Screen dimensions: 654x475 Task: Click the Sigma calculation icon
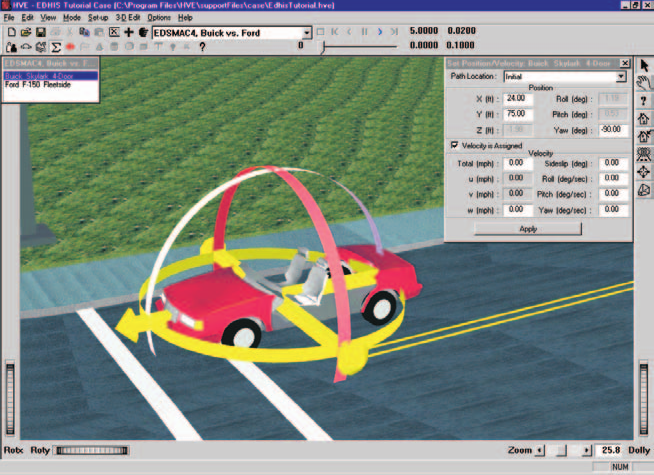pos(55,47)
